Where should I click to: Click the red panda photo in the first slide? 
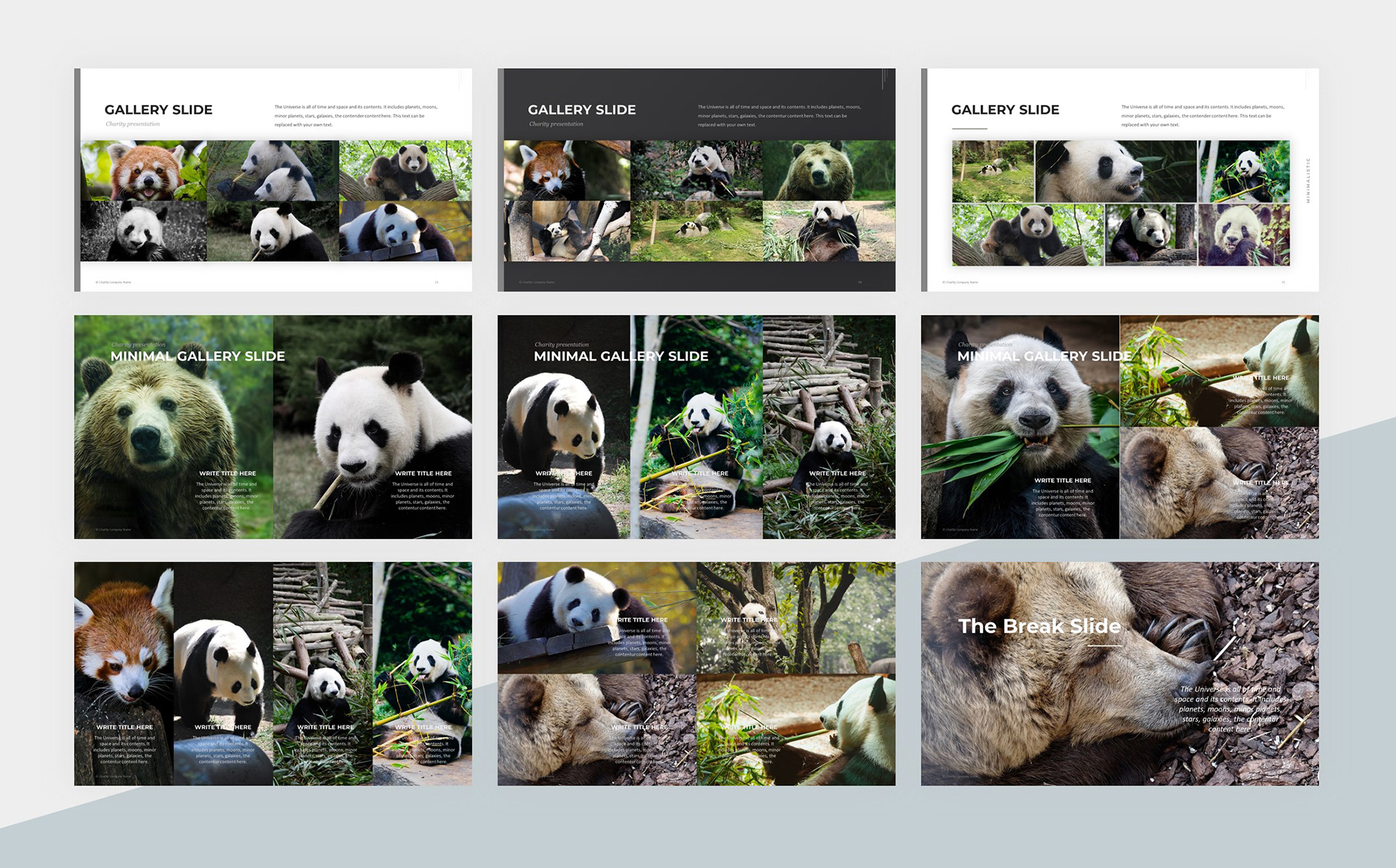click(143, 171)
